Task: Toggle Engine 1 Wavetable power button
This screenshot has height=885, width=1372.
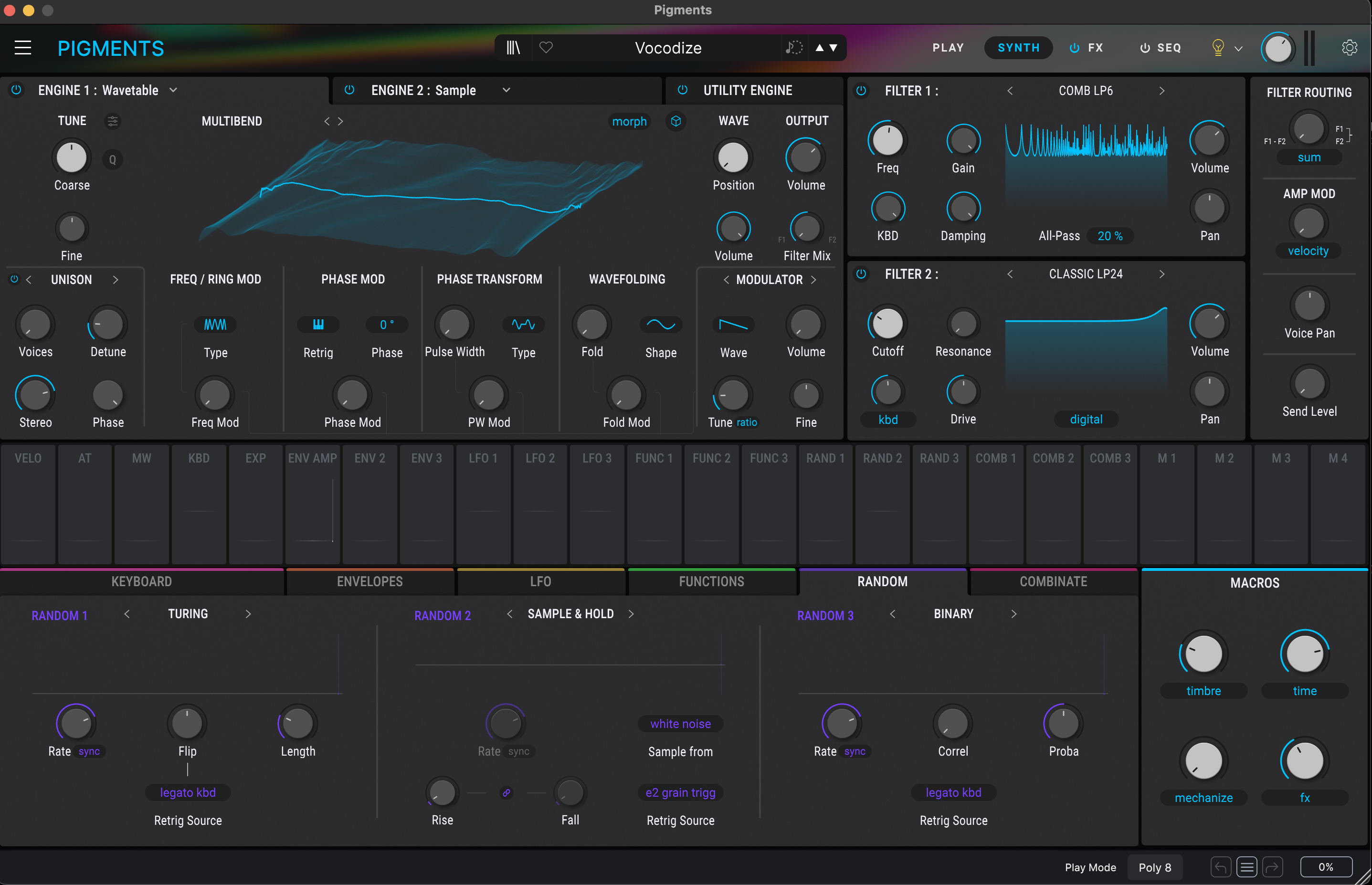Action: point(17,90)
